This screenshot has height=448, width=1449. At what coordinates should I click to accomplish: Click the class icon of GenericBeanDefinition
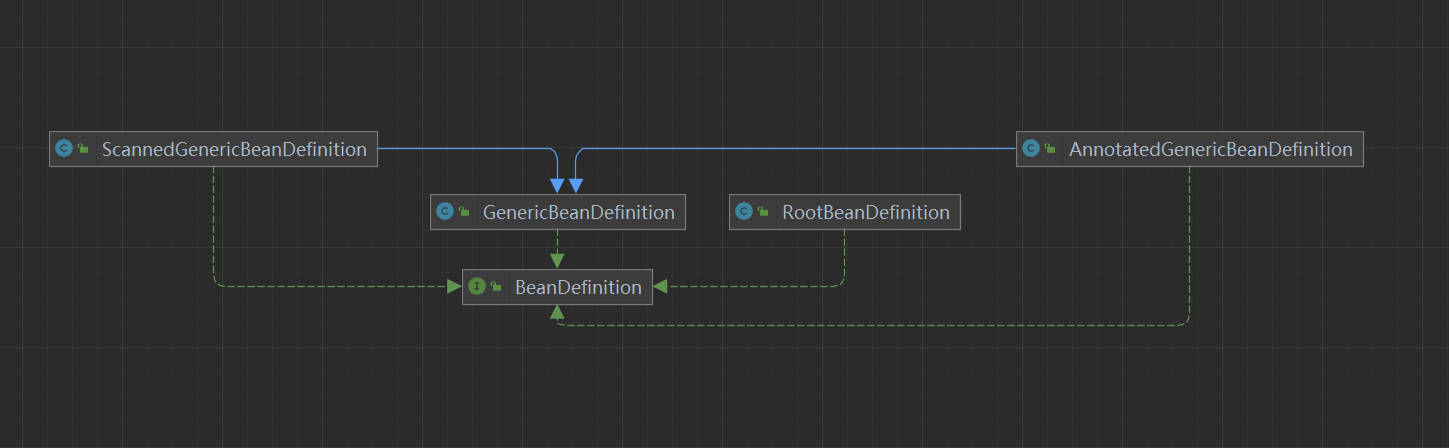[446, 212]
